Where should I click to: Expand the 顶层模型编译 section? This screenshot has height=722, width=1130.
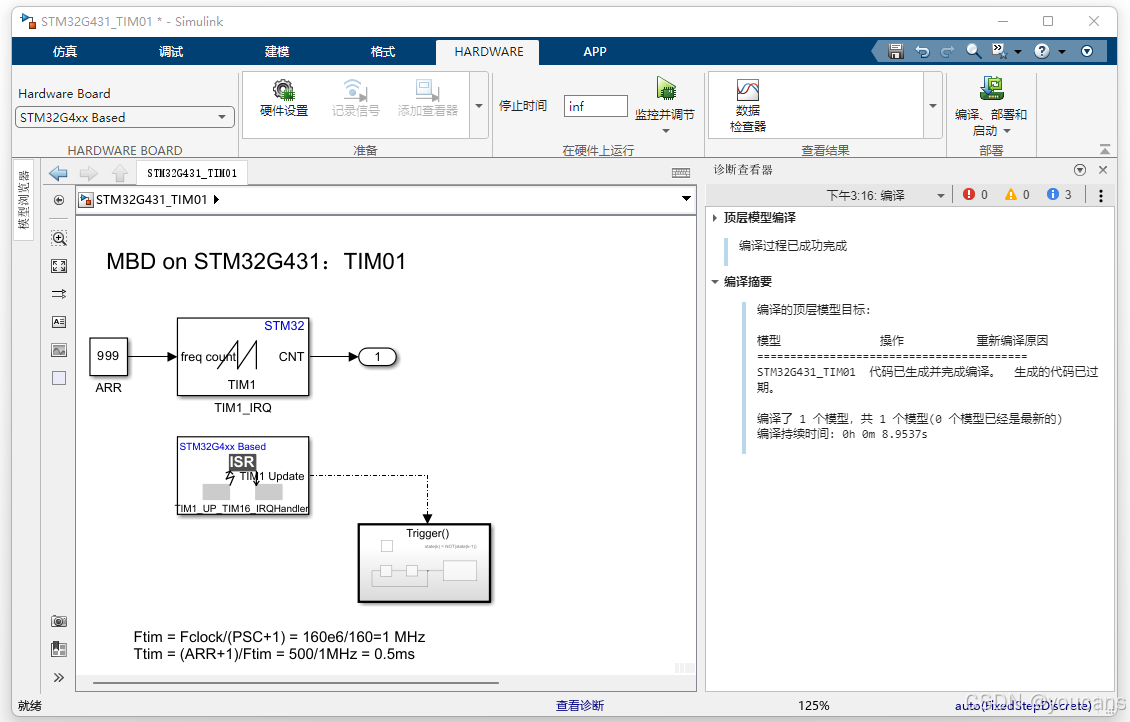pyautogui.click(x=714, y=218)
